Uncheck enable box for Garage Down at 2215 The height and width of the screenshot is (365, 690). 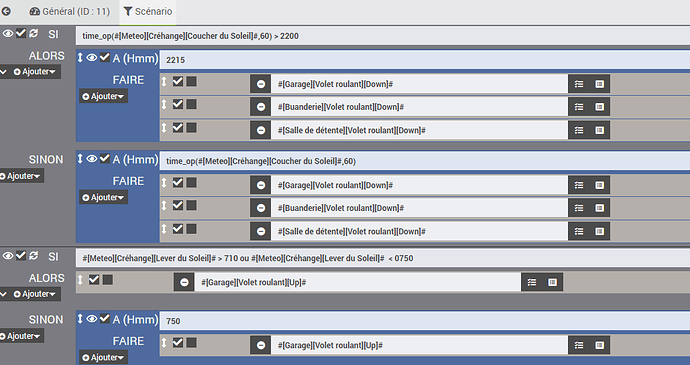pyautogui.click(x=178, y=81)
